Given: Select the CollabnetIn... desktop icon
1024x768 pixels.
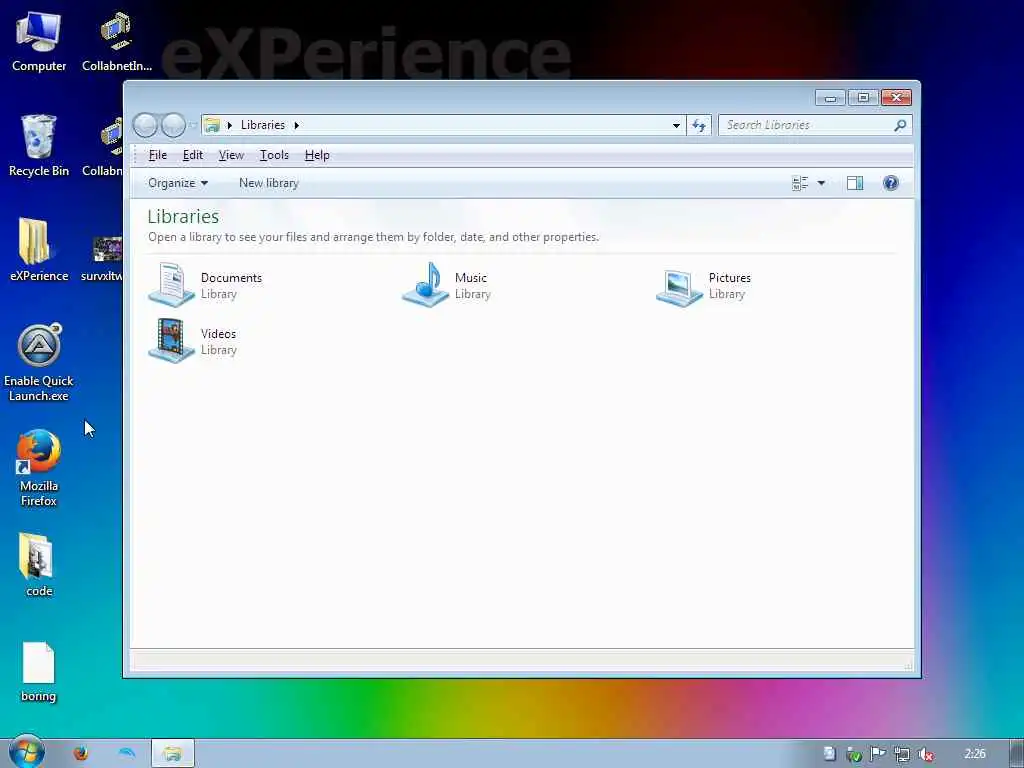Looking at the screenshot, I should (117, 42).
